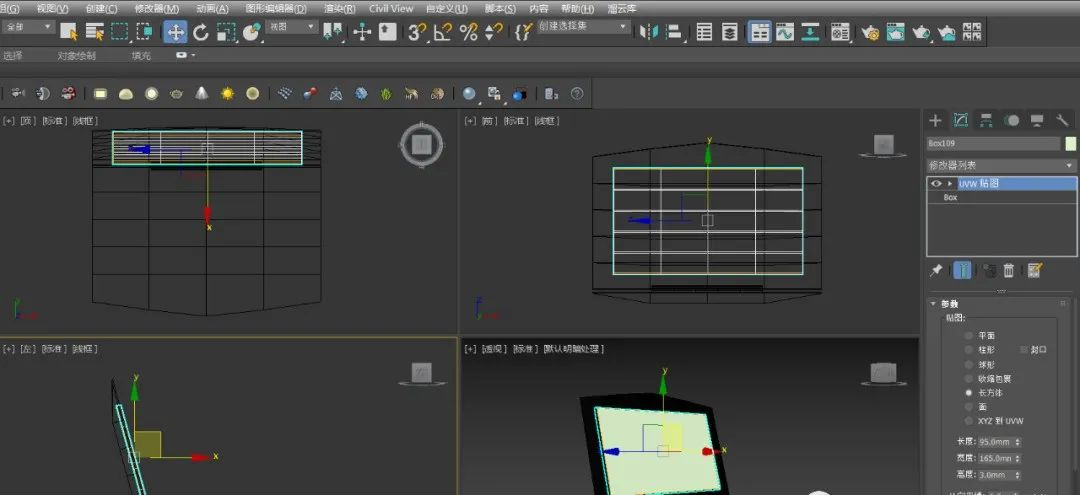
Task: Adjust the 长度 spinner arrows
Action: tap(1018, 441)
